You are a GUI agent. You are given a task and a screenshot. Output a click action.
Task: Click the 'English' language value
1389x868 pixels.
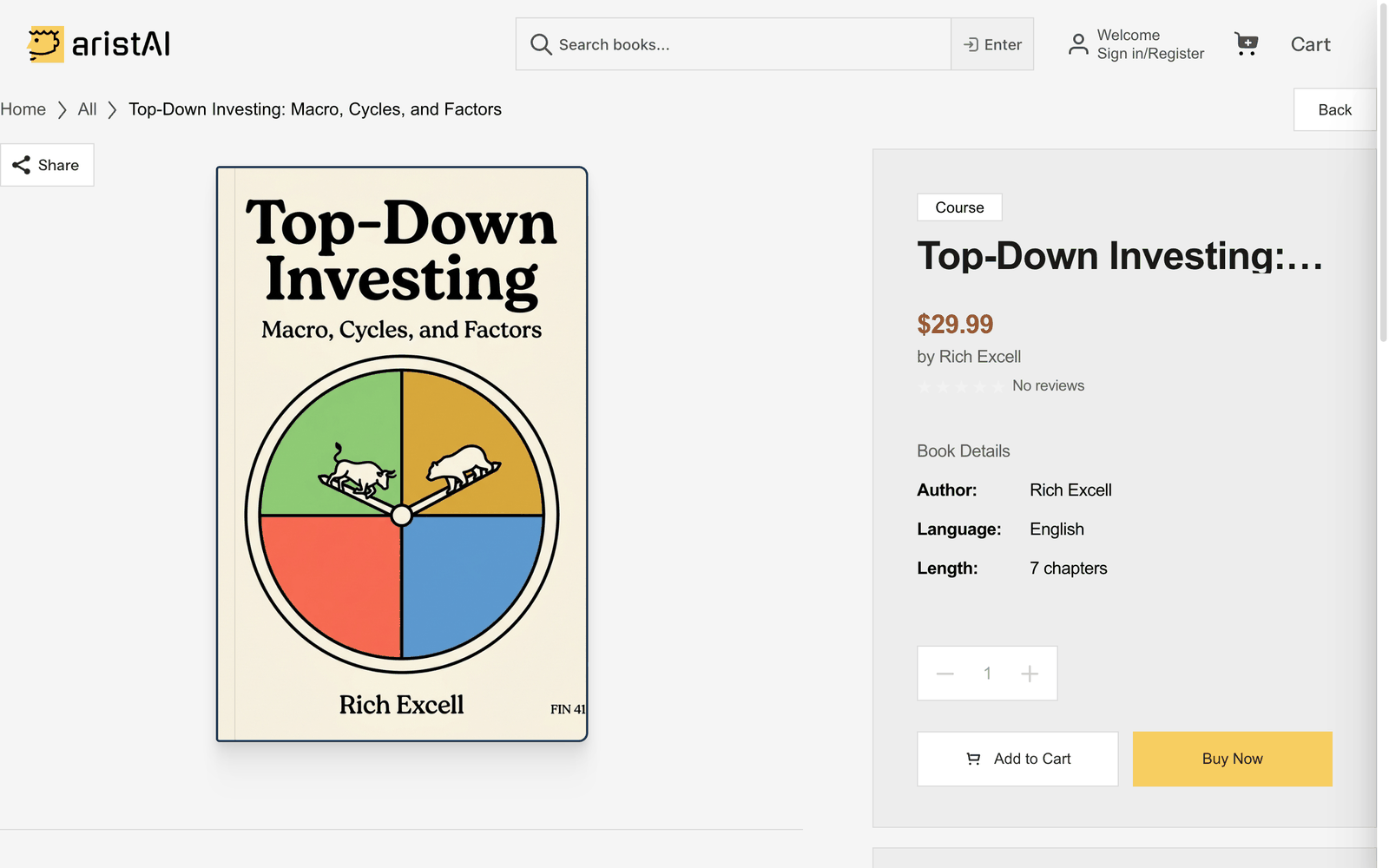[1057, 529]
